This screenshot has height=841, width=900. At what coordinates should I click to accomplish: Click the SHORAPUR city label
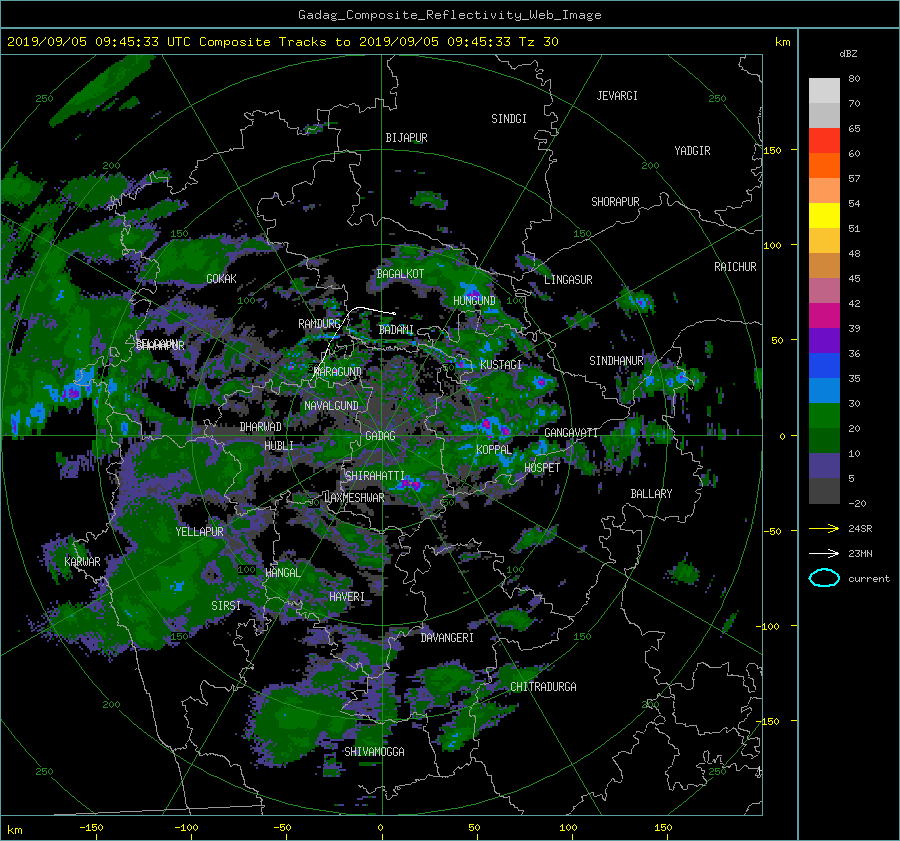[615, 202]
